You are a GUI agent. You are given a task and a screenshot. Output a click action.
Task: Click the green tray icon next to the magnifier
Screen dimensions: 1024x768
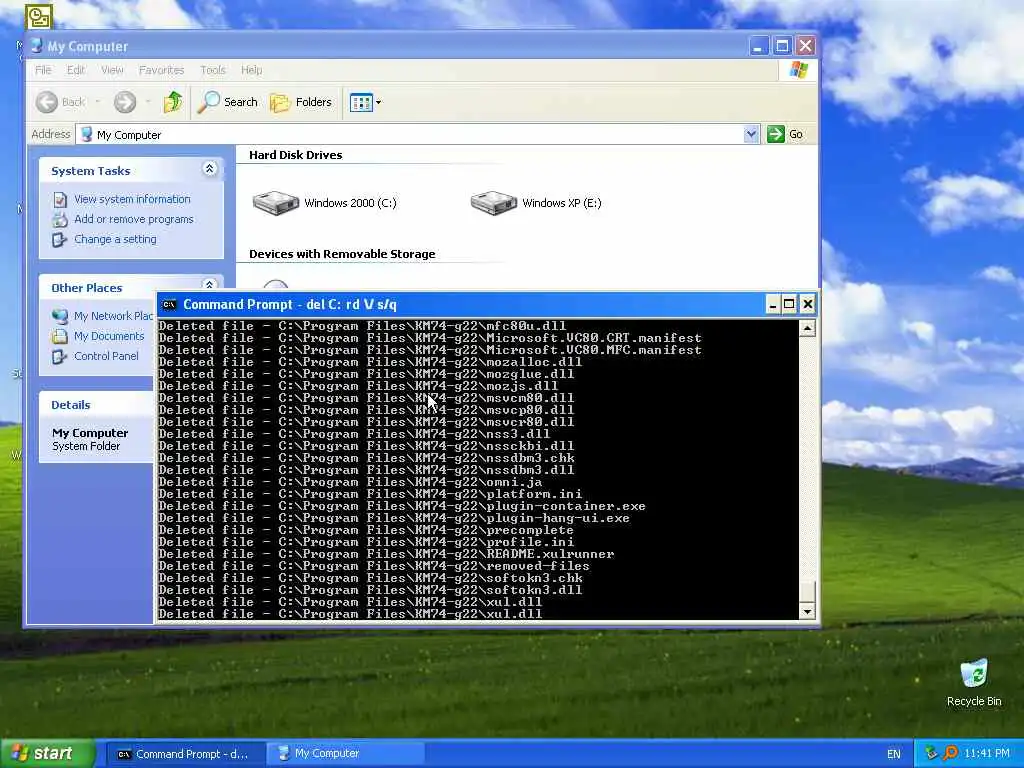tap(932, 754)
